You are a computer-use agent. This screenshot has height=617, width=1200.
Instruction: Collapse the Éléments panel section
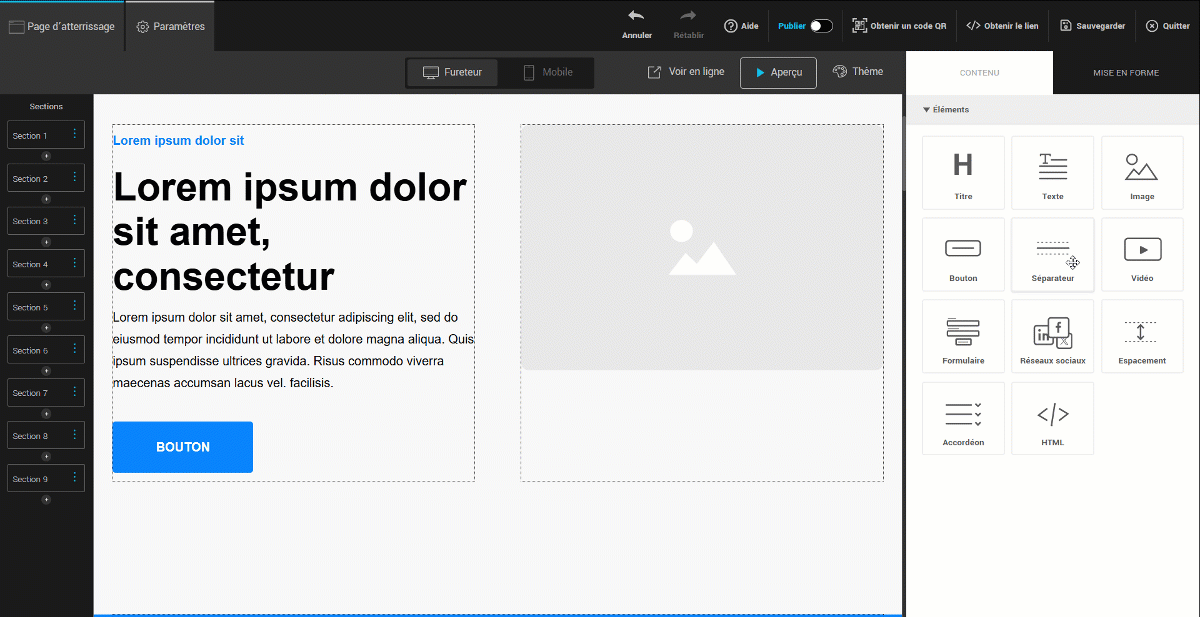click(926, 110)
